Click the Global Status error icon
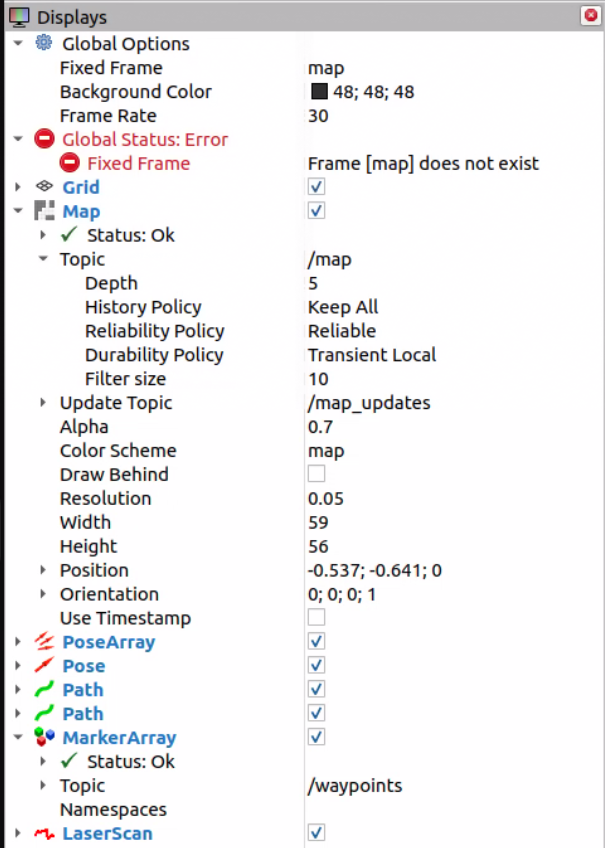 click(x=44, y=139)
